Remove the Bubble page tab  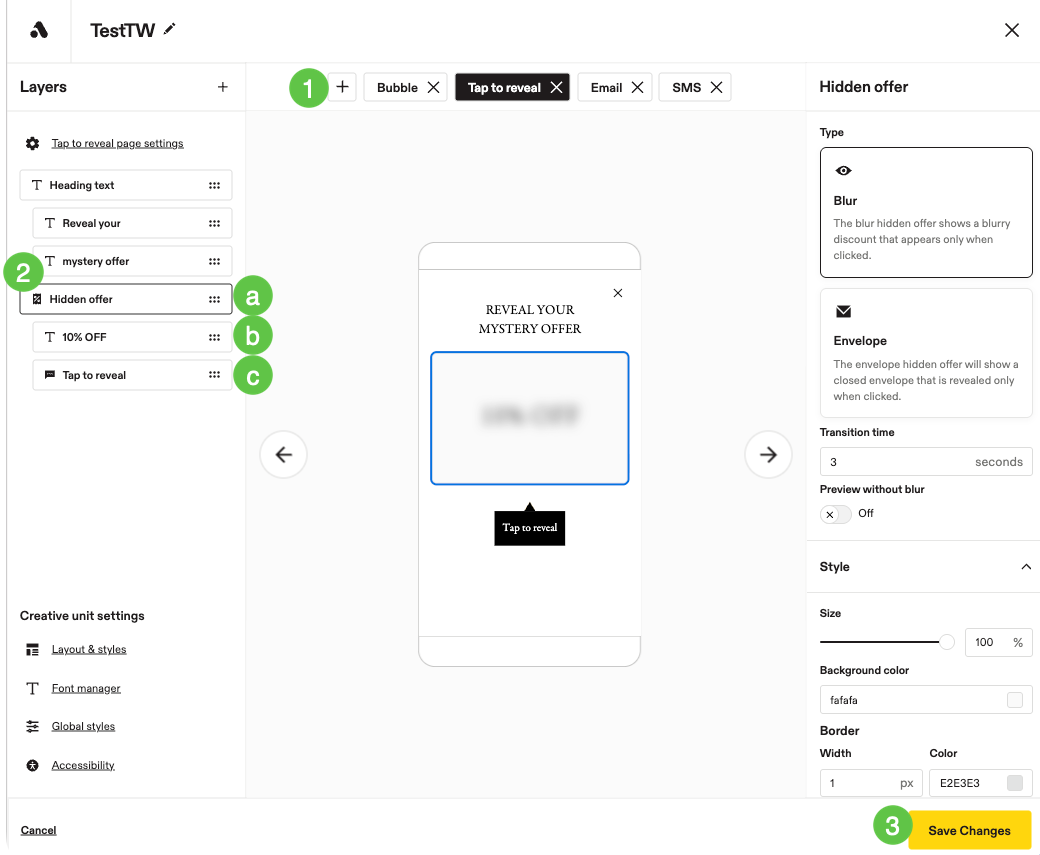pos(433,88)
